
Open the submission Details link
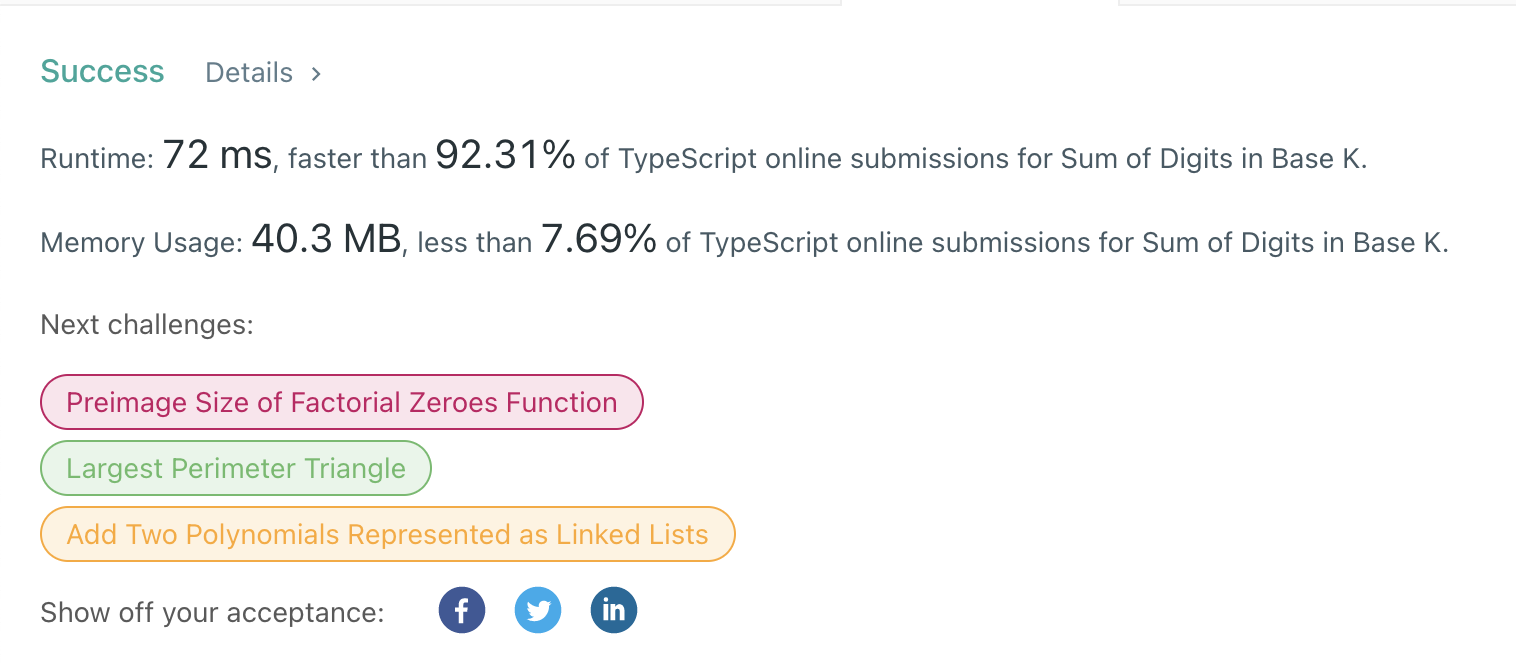pos(249,73)
